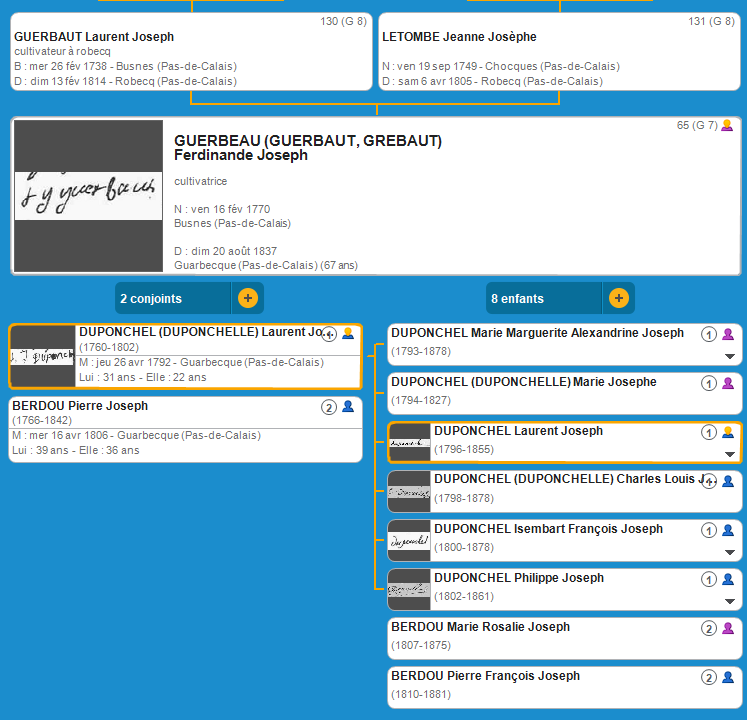The image size is (747, 720).
Task: Click the male icon for Berdou Pierre Joseph
Action: click(x=348, y=407)
